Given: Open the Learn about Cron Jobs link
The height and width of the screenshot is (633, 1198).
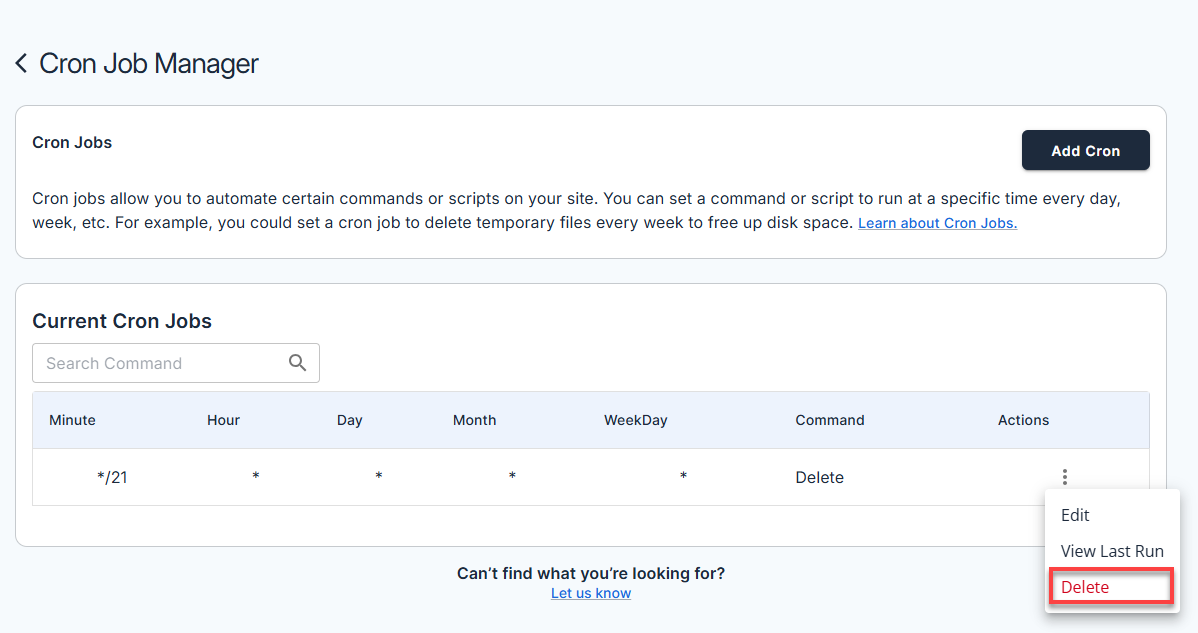Looking at the screenshot, I should pos(937,223).
